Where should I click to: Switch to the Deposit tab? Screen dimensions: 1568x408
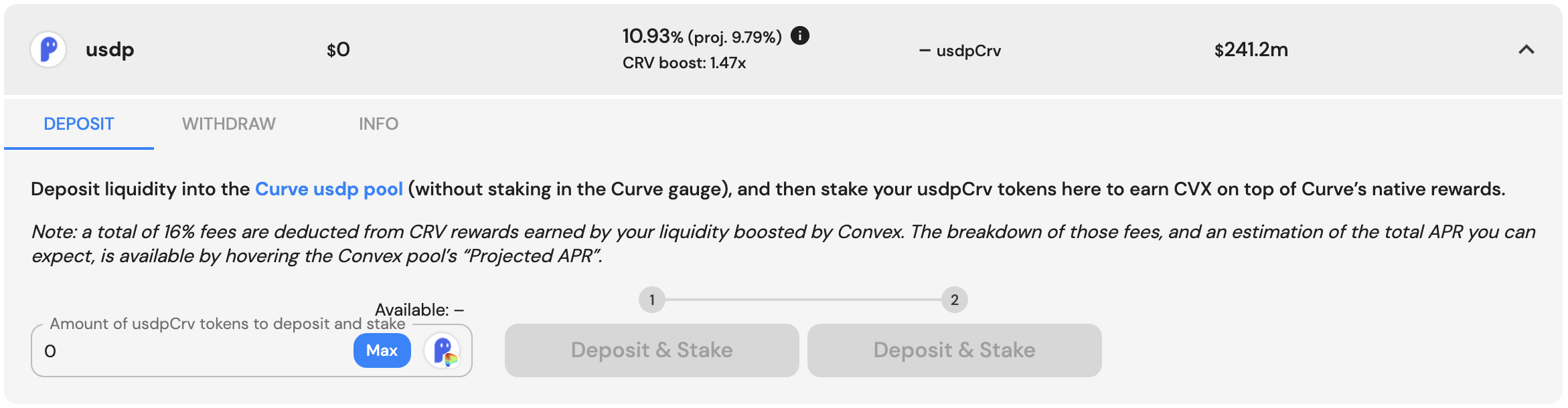click(x=79, y=124)
